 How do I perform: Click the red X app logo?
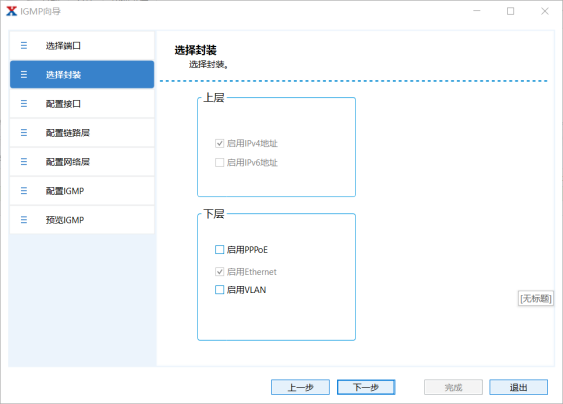click(x=11, y=11)
